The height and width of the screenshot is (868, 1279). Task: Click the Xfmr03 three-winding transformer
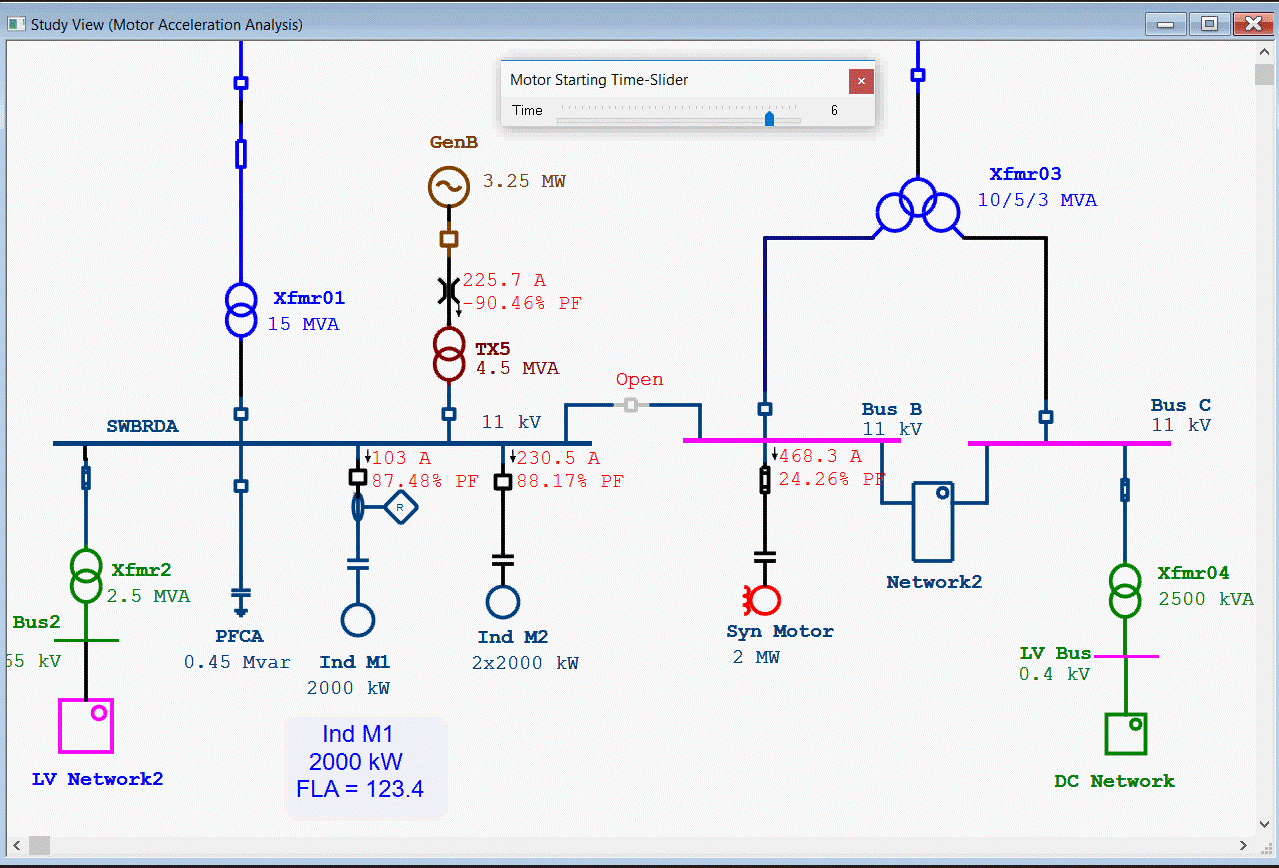pyautogui.click(x=918, y=205)
